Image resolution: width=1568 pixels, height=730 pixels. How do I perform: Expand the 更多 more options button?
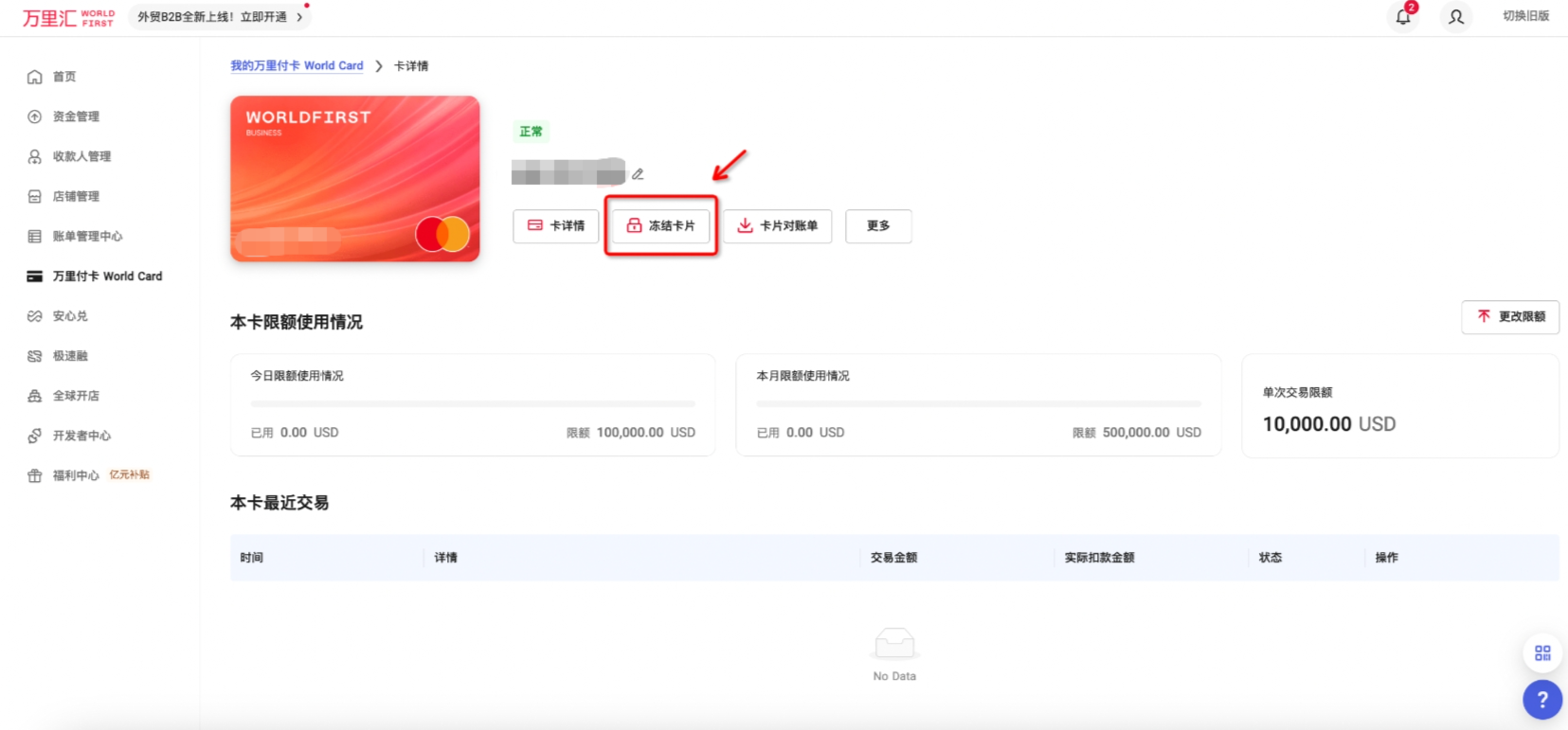[878, 226]
